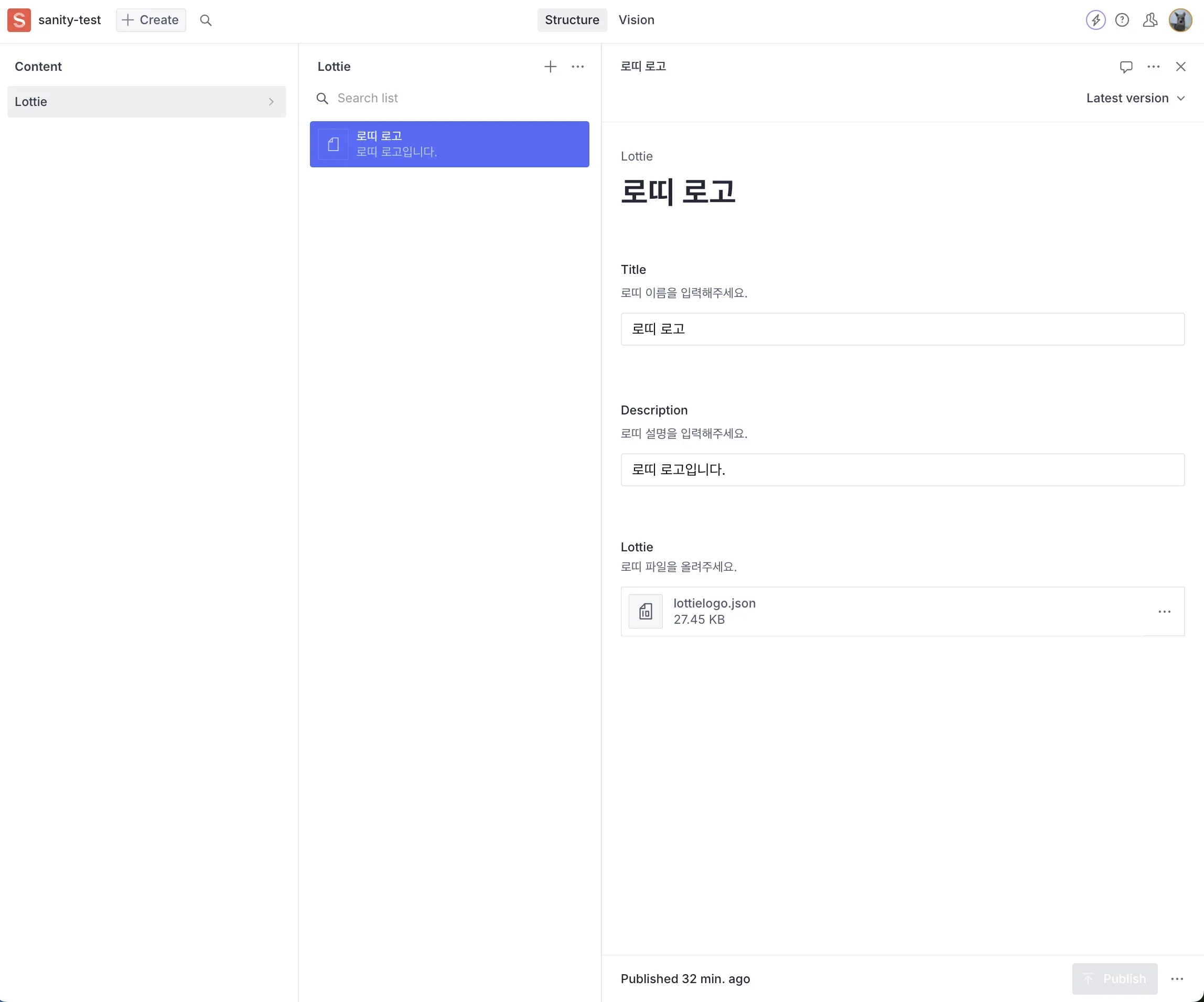Click the Create button
Image resolution: width=1204 pixels, height=1002 pixels.
coord(150,19)
